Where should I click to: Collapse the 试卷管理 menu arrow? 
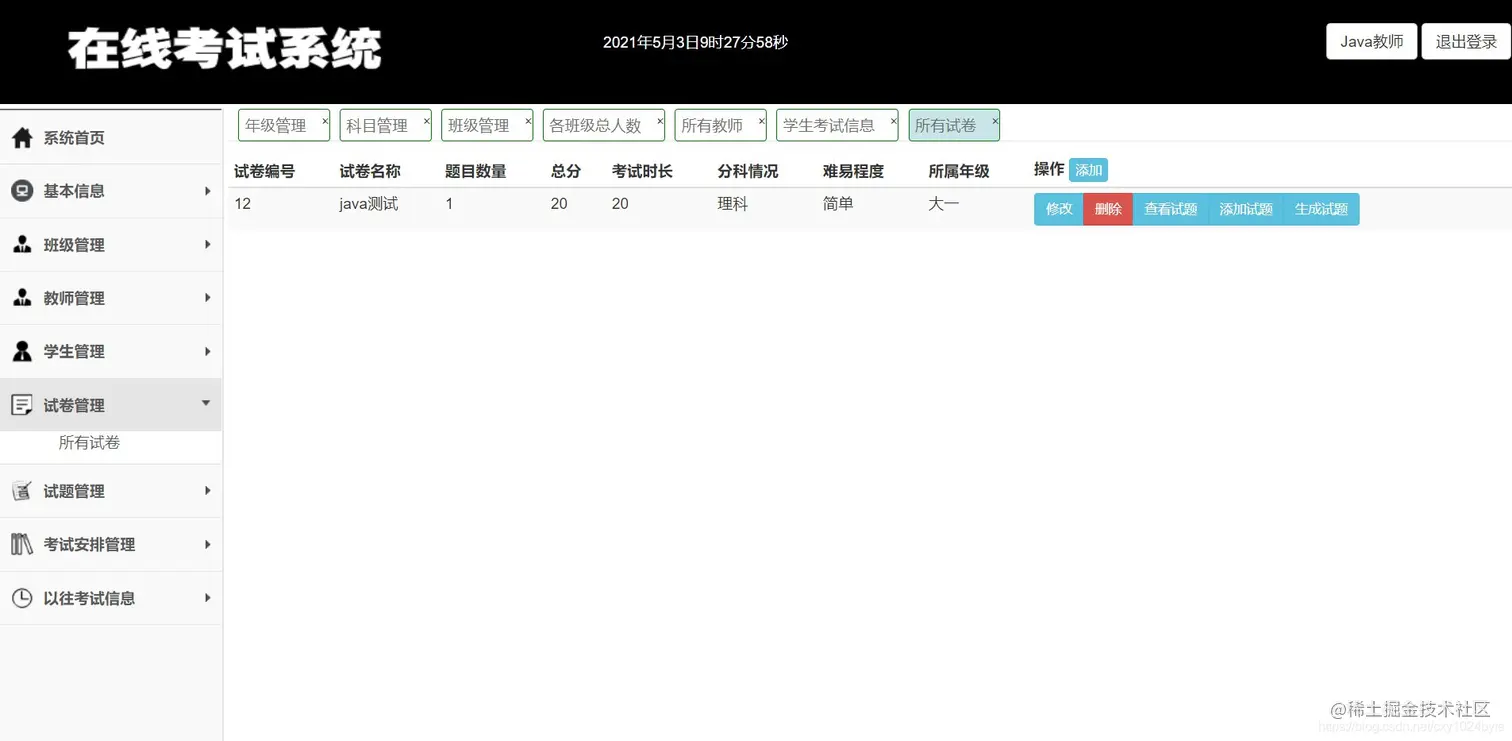pos(206,403)
